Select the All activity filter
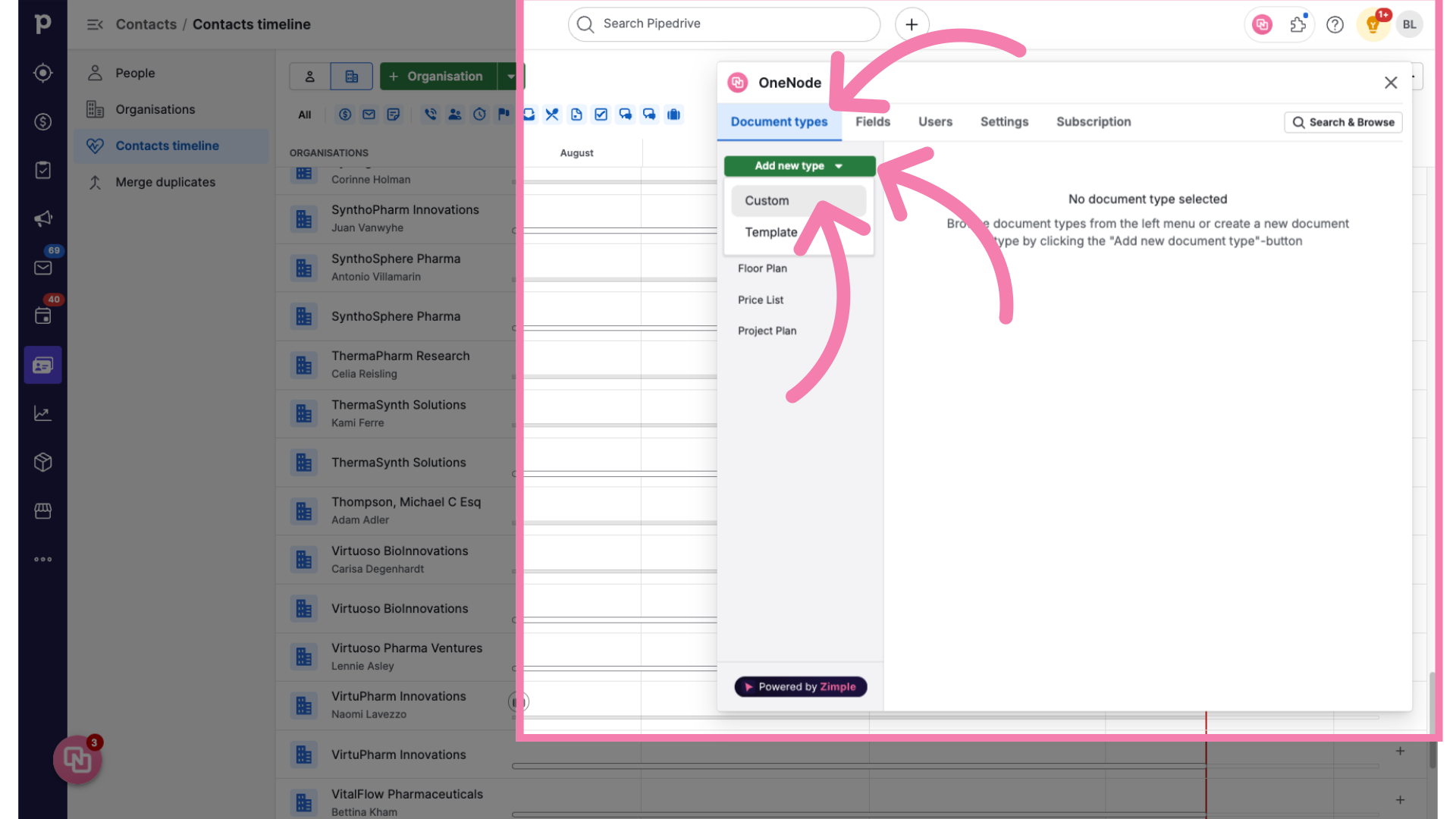The width and height of the screenshot is (1456, 819). [x=305, y=115]
